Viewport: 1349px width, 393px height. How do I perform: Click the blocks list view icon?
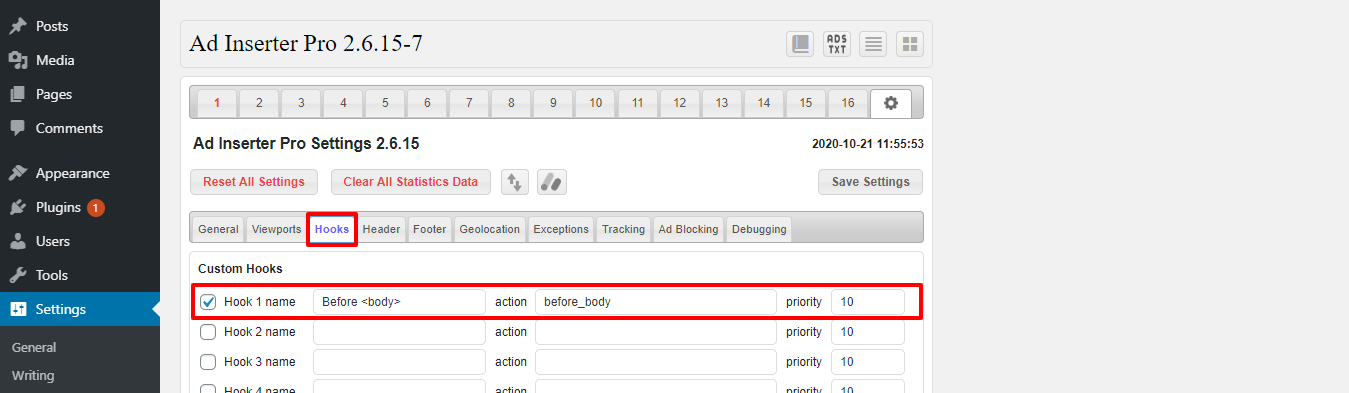(873, 44)
